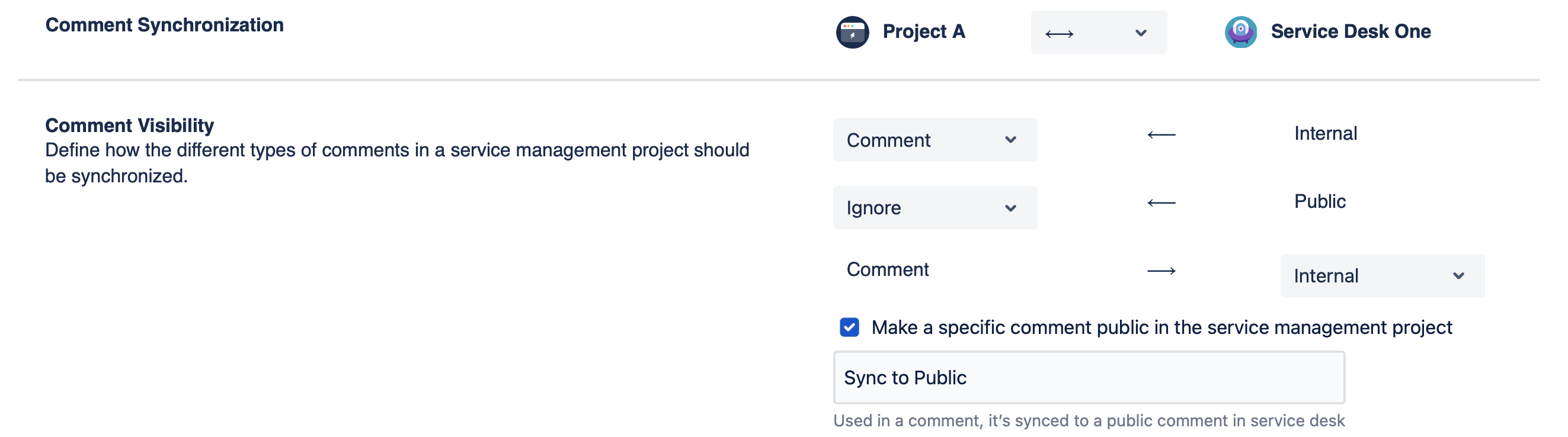This screenshot has width=1568, height=437.
Task: Click the Project A label
Action: pos(924,32)
